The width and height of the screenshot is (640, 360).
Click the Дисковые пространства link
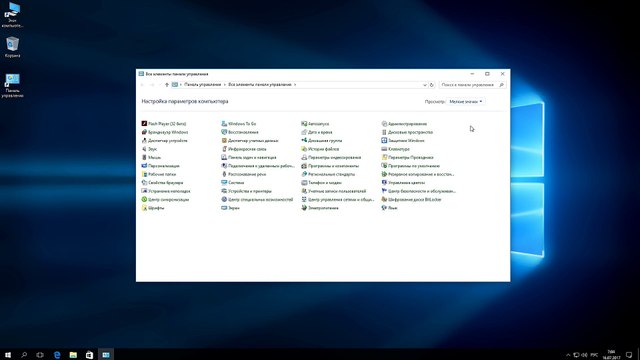pos(410,132)
